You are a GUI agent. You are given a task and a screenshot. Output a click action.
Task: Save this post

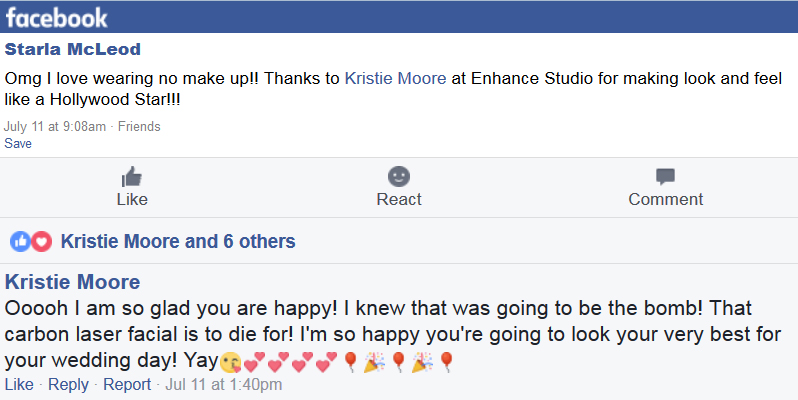pyautogui.click(x=18, y=144)
